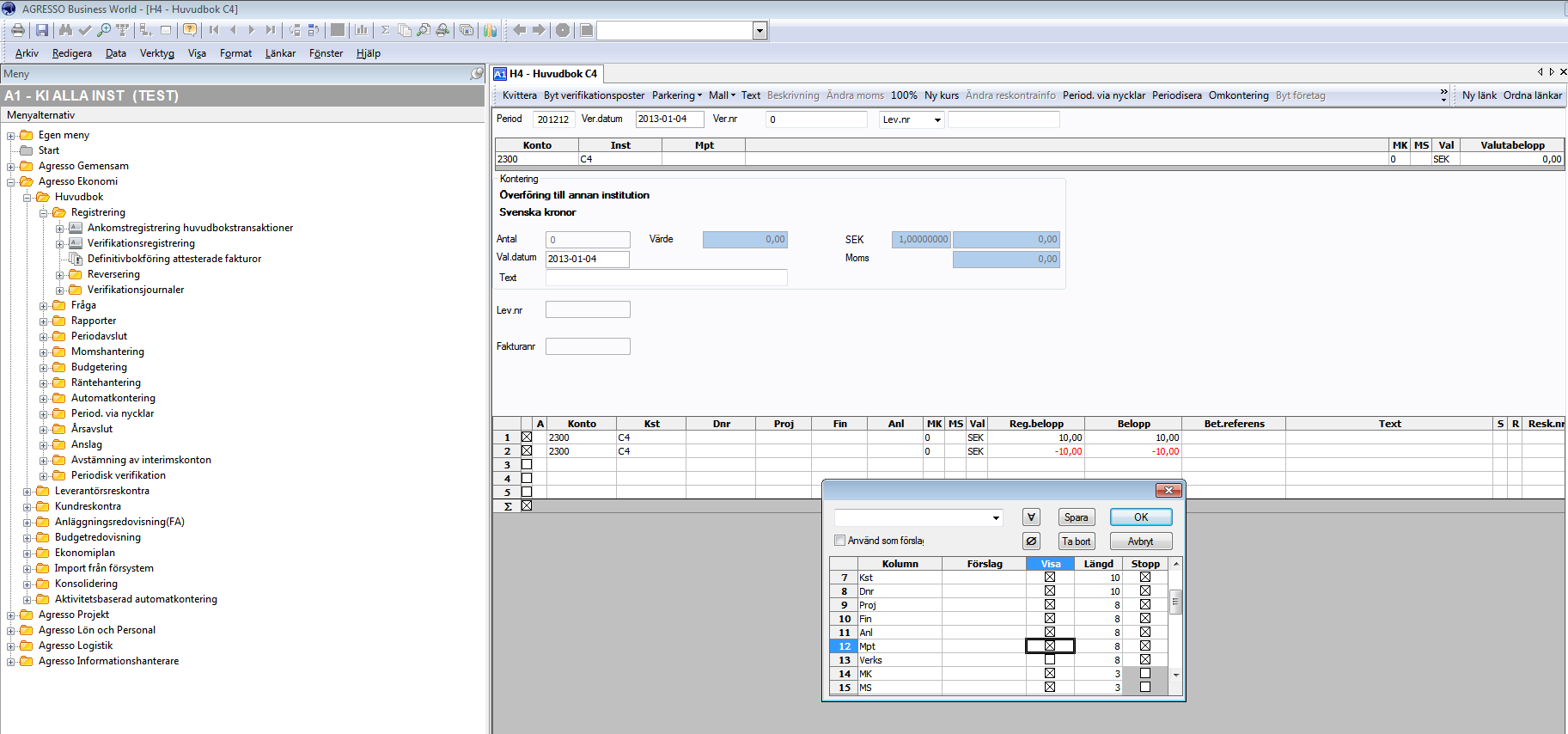Image resolution: width=1568 pixels, height=734 pixels.
Task: Click 'Byt verifikationsposter' link
Action: point(595,95)
